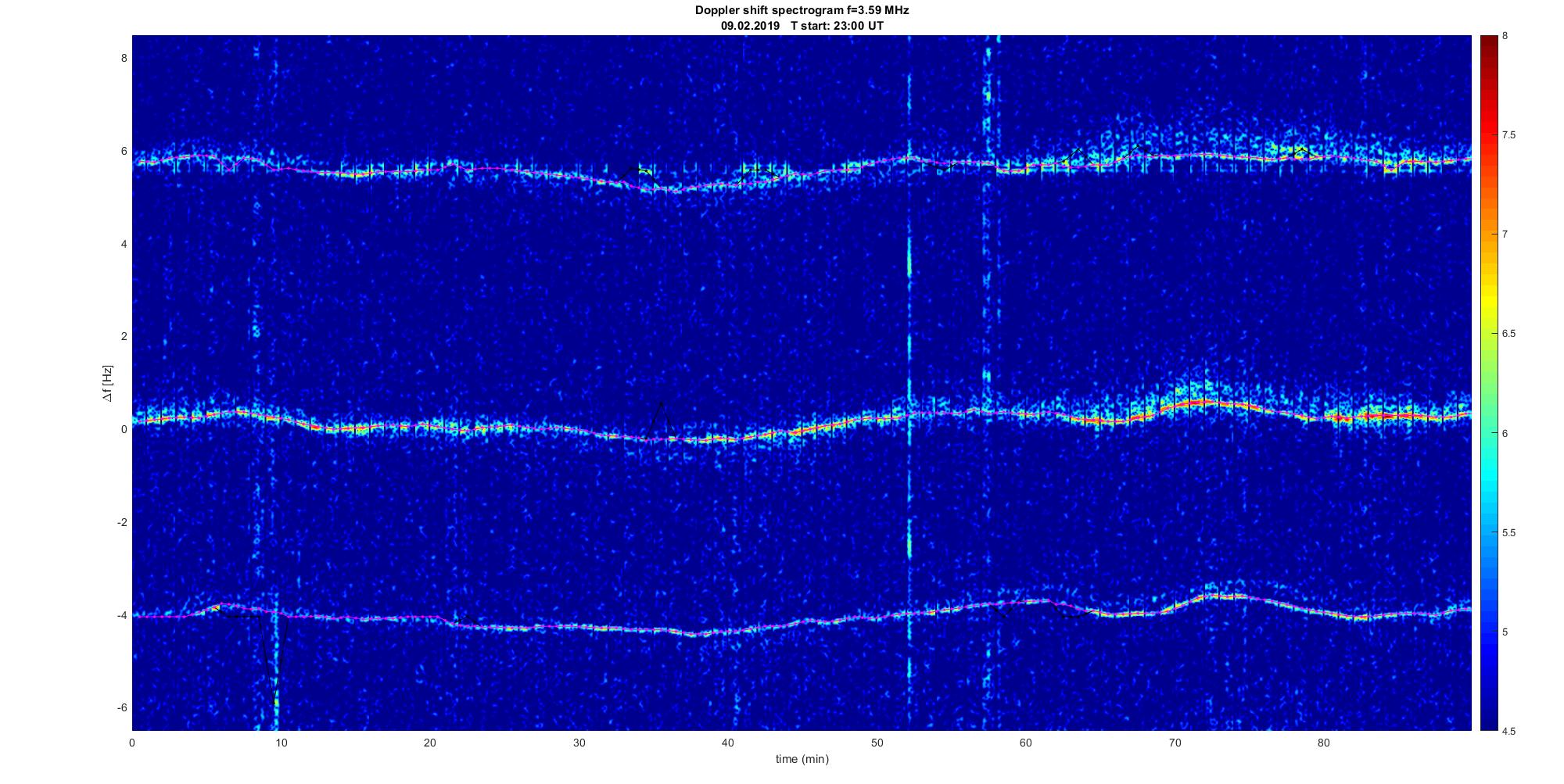Image resolution: width=1564 pixels, height=784 pixels.
Task: Click y-axis tick label '6'
Action: point(124,151)
